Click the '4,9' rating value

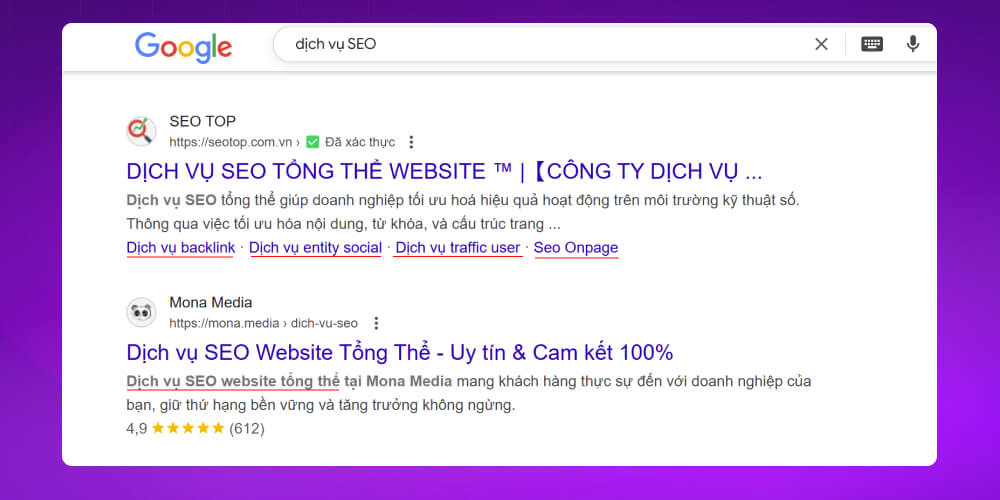point(136,428)
